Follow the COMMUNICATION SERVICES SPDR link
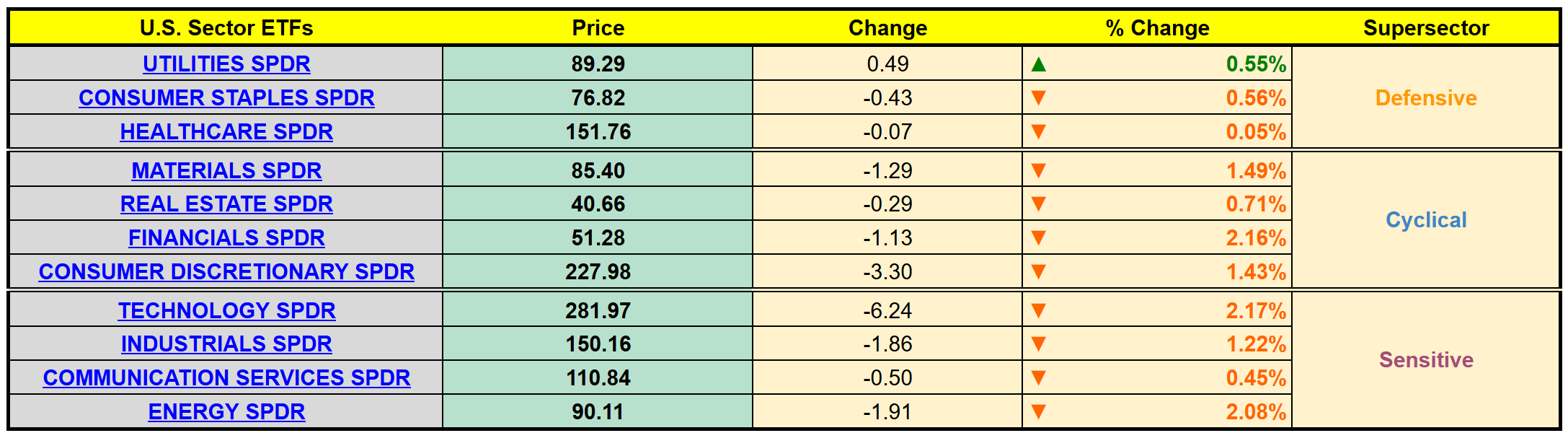Screen dimensions: 1568x433 click(x=226, y=377)
